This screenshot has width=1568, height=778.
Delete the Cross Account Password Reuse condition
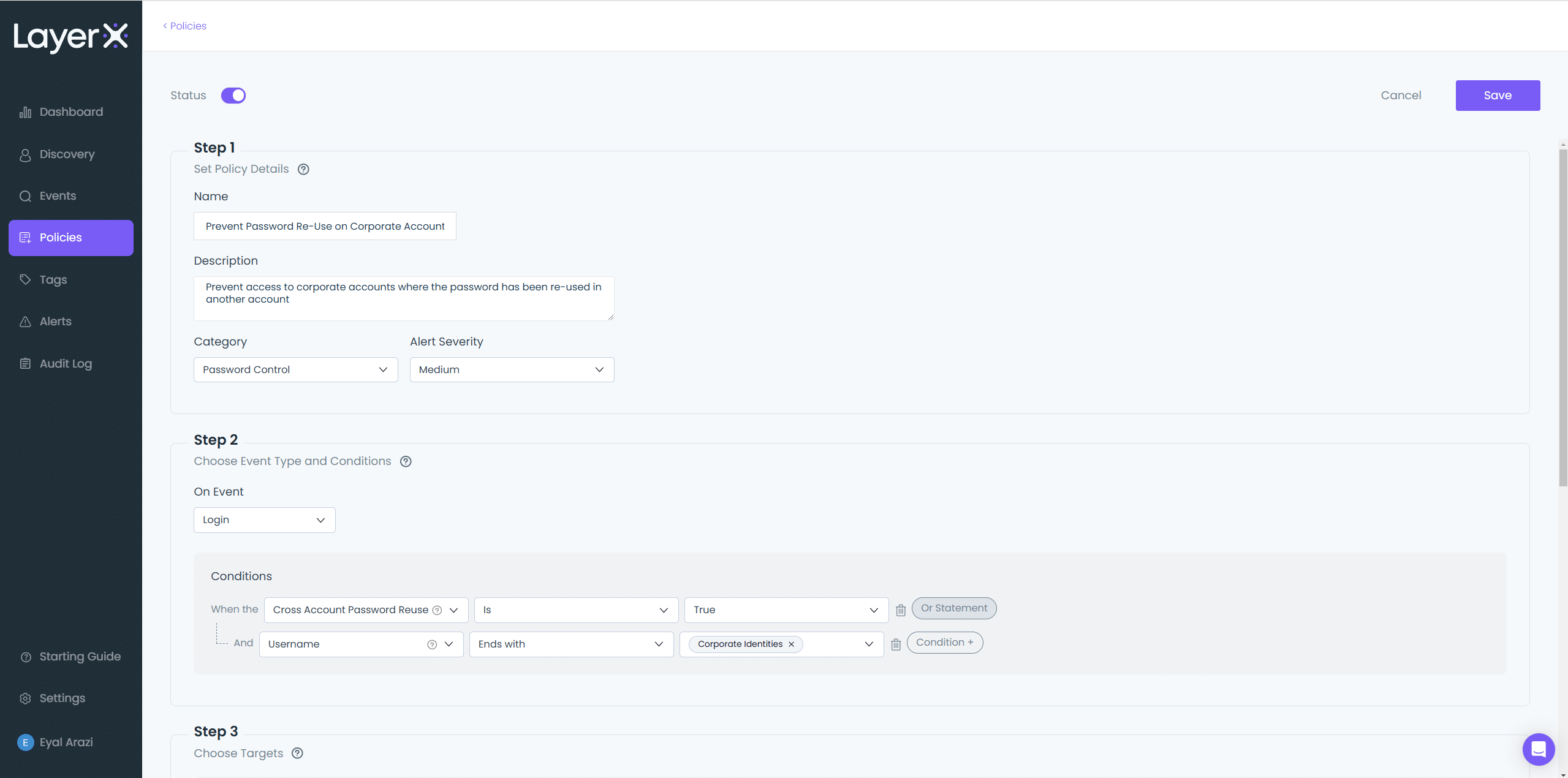click(x=900, y=610)
